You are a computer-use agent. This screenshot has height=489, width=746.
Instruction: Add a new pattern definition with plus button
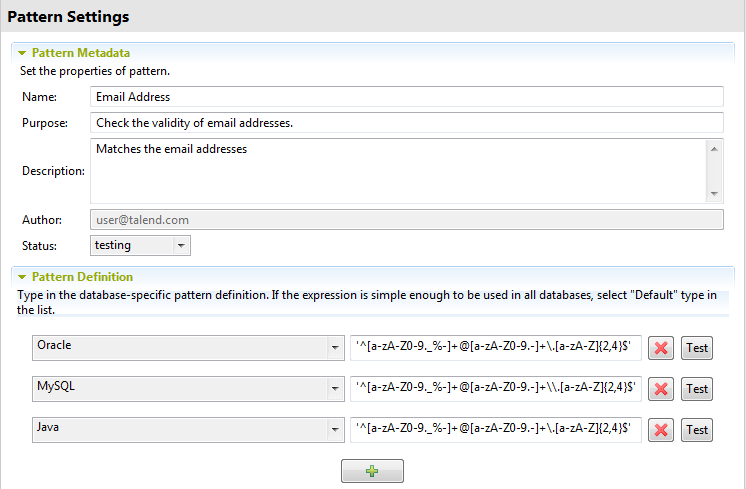pos(372,471)
